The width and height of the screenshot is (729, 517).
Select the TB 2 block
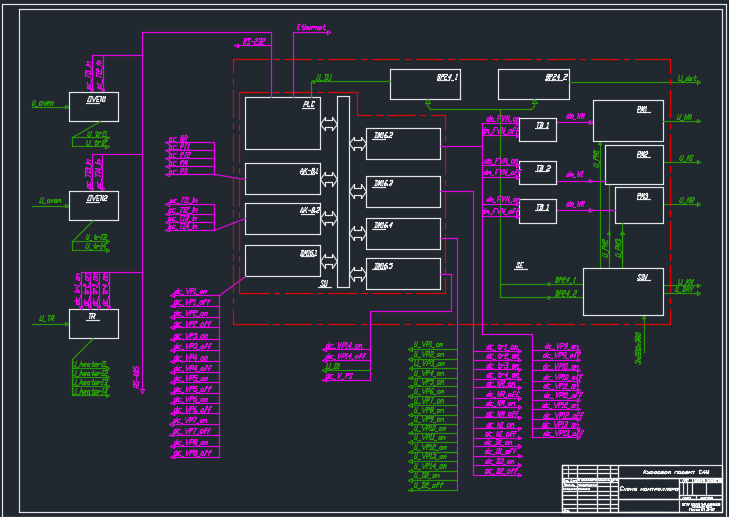pyautogui.click(x=538, y=172)
